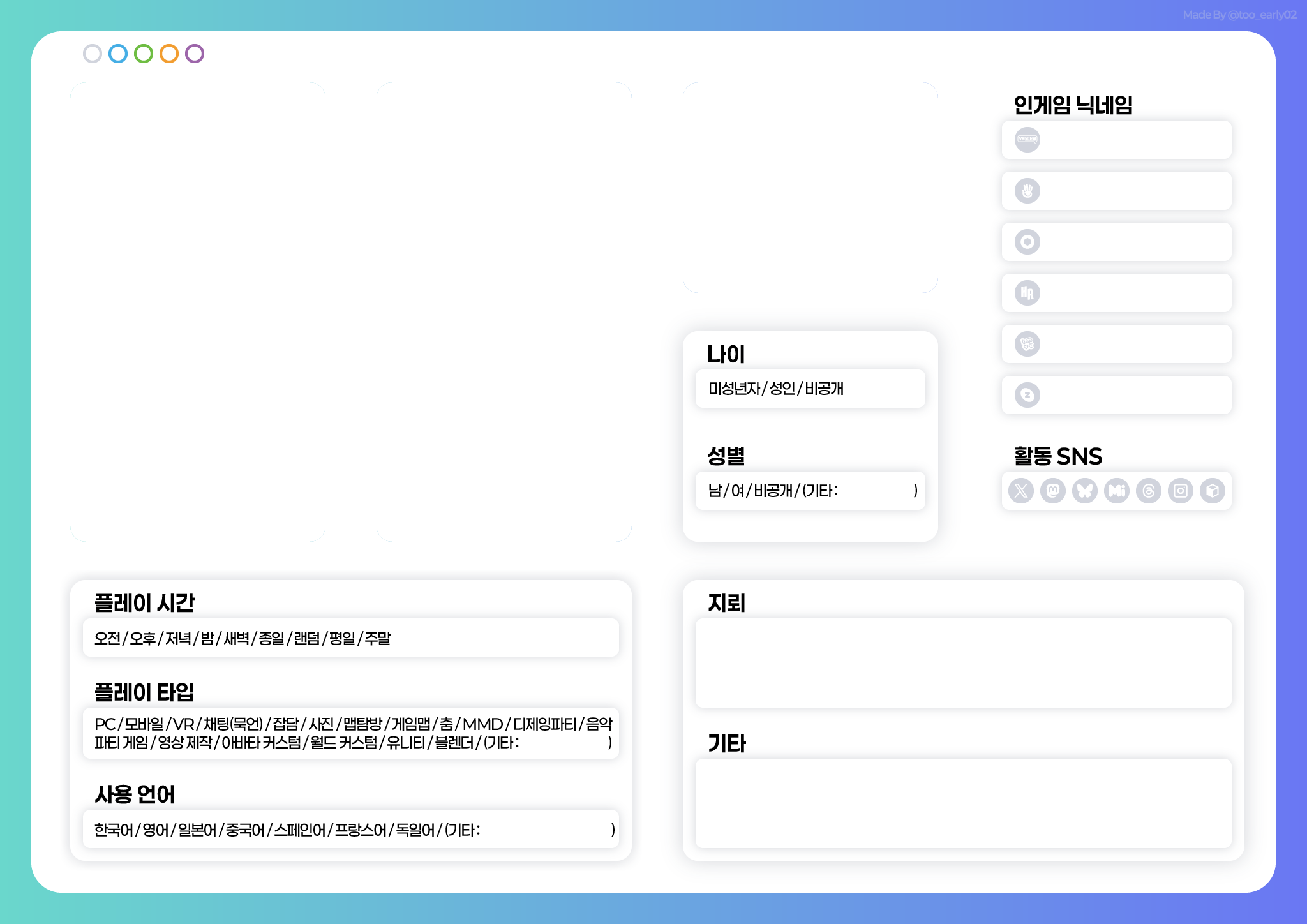
Task: Select the Instagram SNS icon
Action: click(x=1180, y=491)
